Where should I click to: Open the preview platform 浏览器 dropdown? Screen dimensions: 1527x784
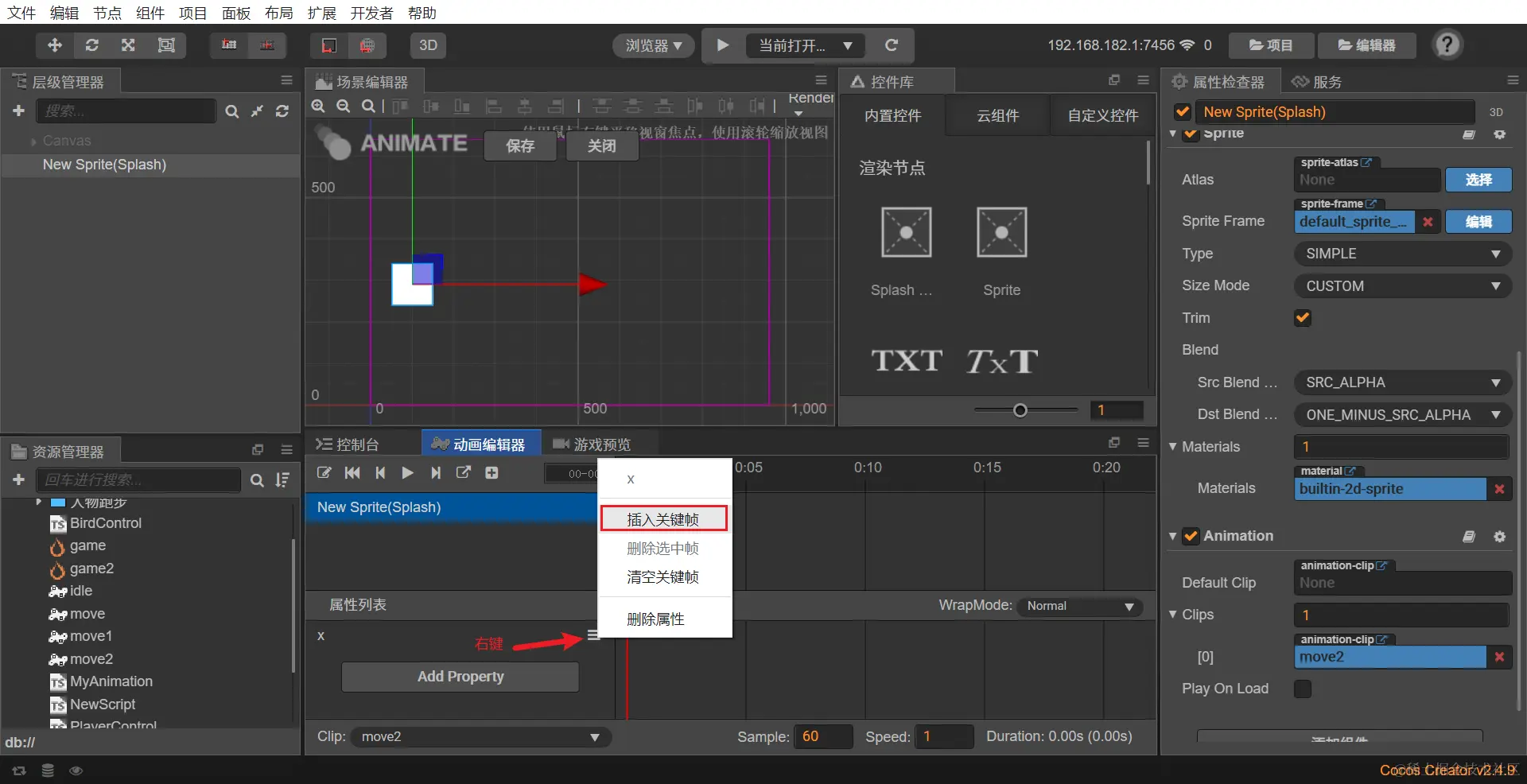coord(653,45)
